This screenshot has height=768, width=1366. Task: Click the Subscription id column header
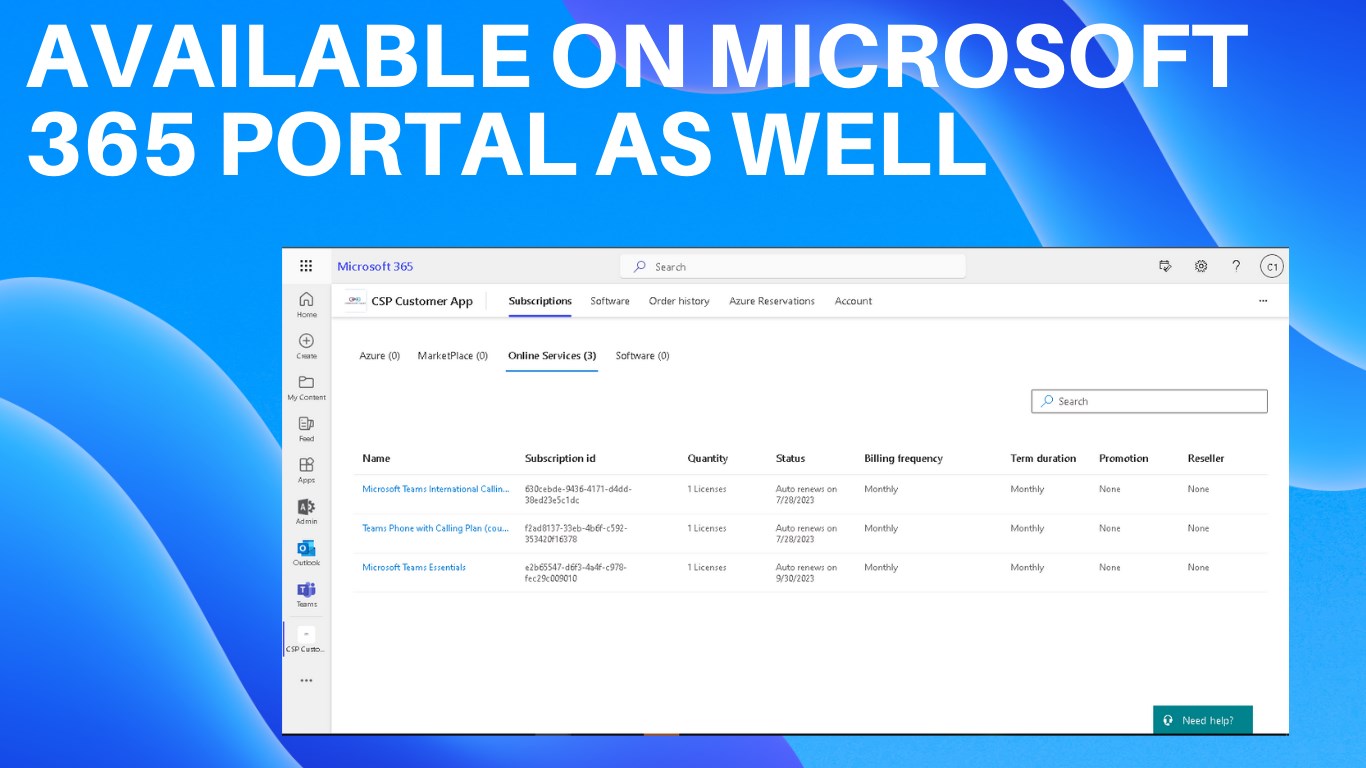(x=560, y=458)
